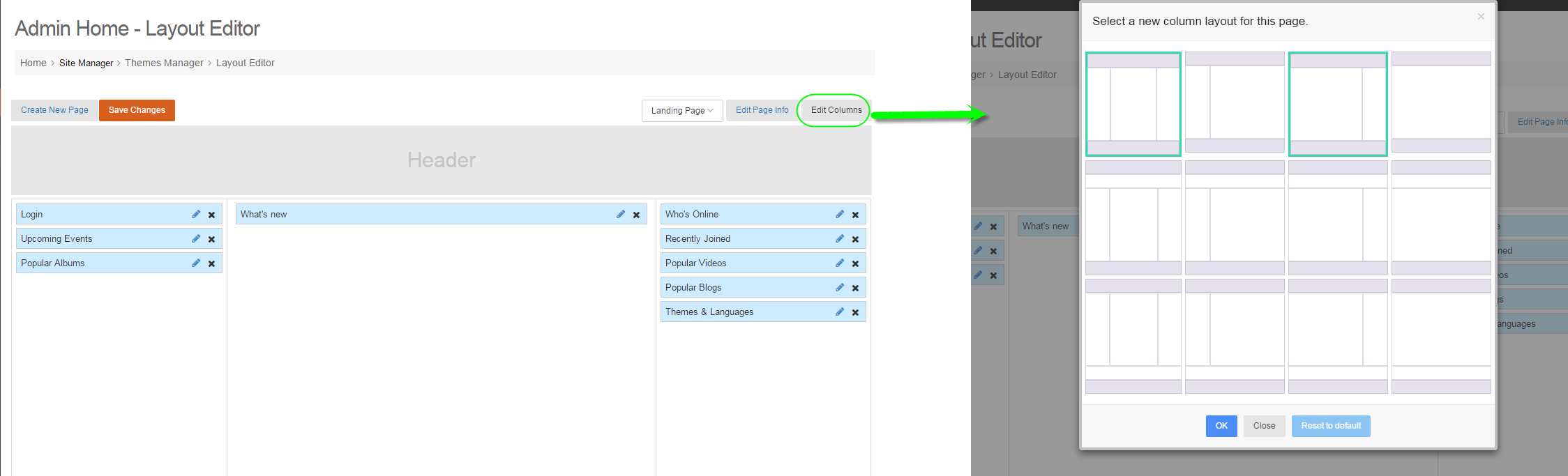Screen dimensions: 1568x476
Task: Remove the Recently Joined block with X
Action: coord(855,239)
